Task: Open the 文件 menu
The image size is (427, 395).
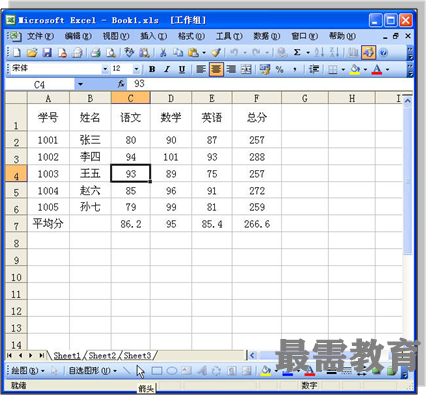Action: (40, 36)
